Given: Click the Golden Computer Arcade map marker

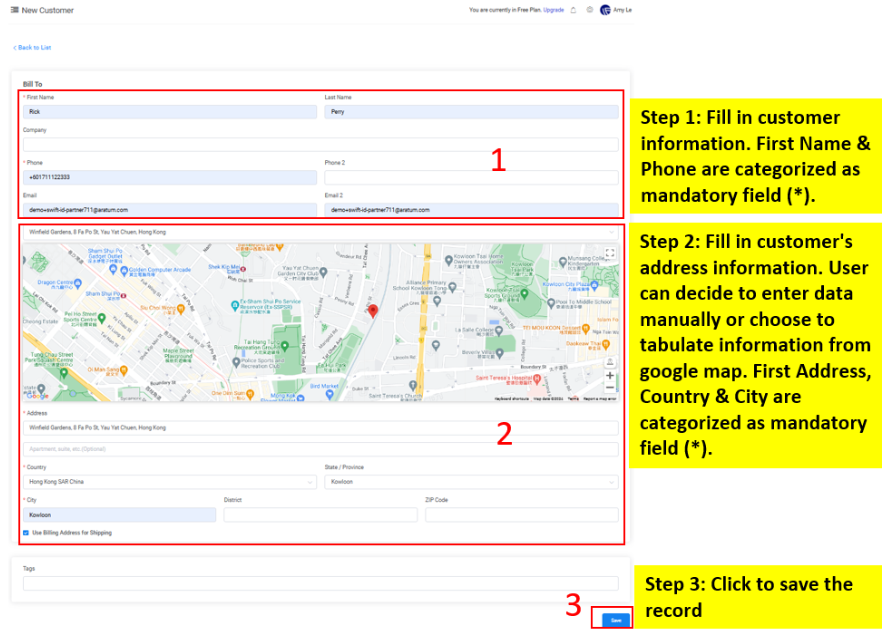Looking at the screenshot, I should [x=124, y=270].
